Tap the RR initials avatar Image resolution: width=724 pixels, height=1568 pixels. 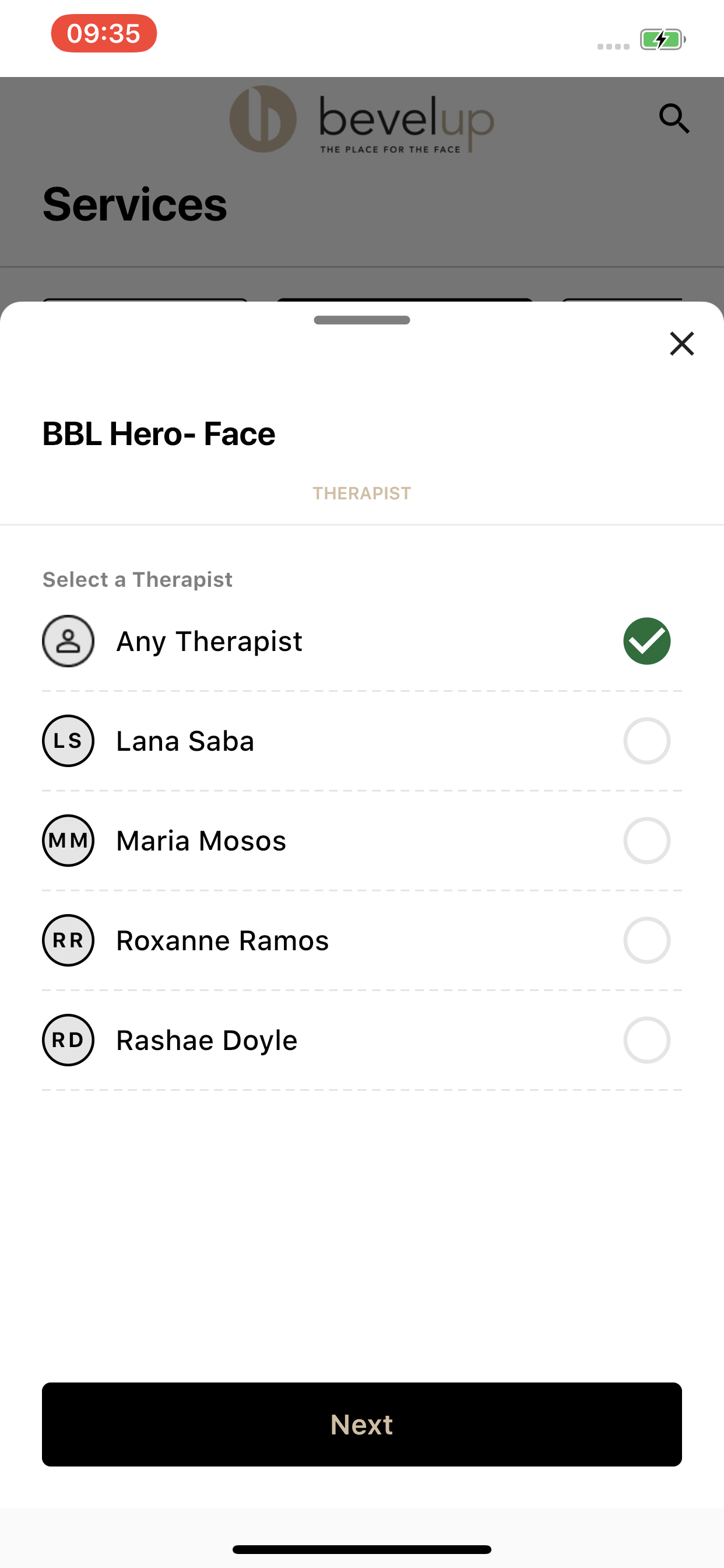[68, 940]
